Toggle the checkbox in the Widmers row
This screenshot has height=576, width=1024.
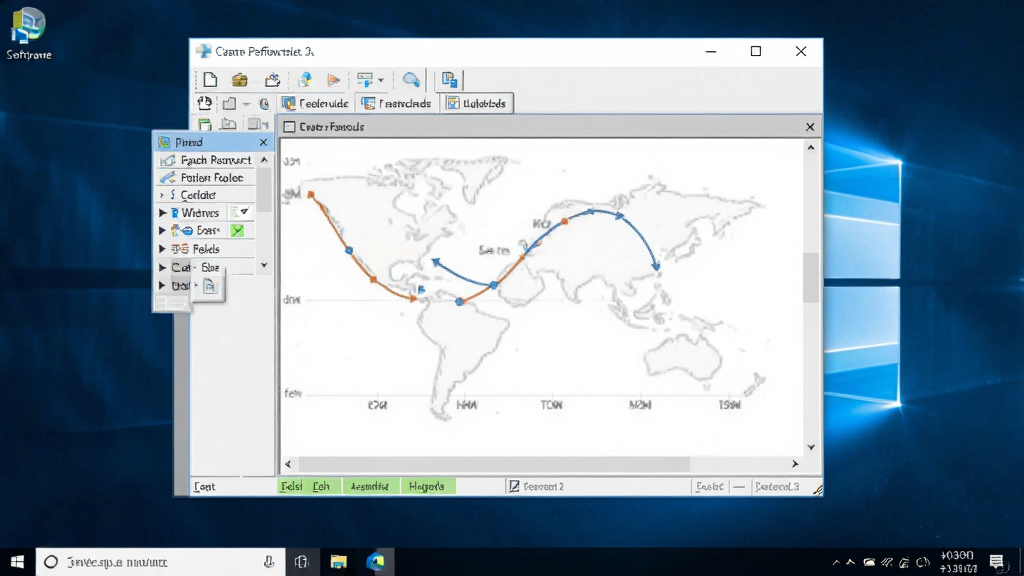point(240,212)
